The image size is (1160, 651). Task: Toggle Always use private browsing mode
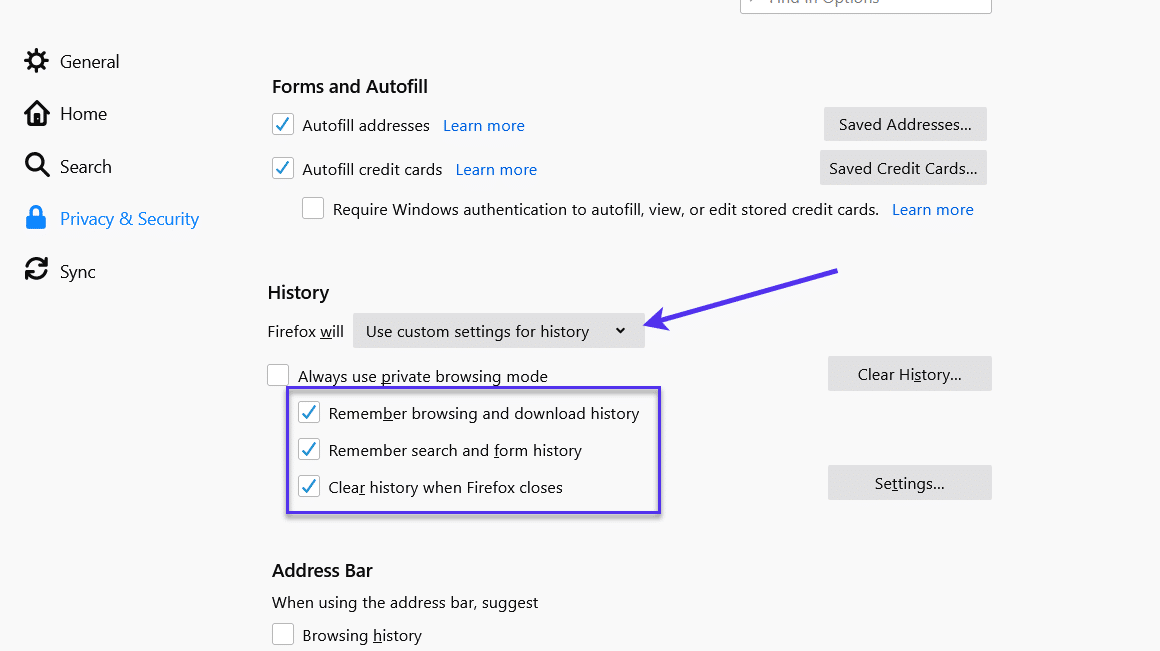coord(278,374)
